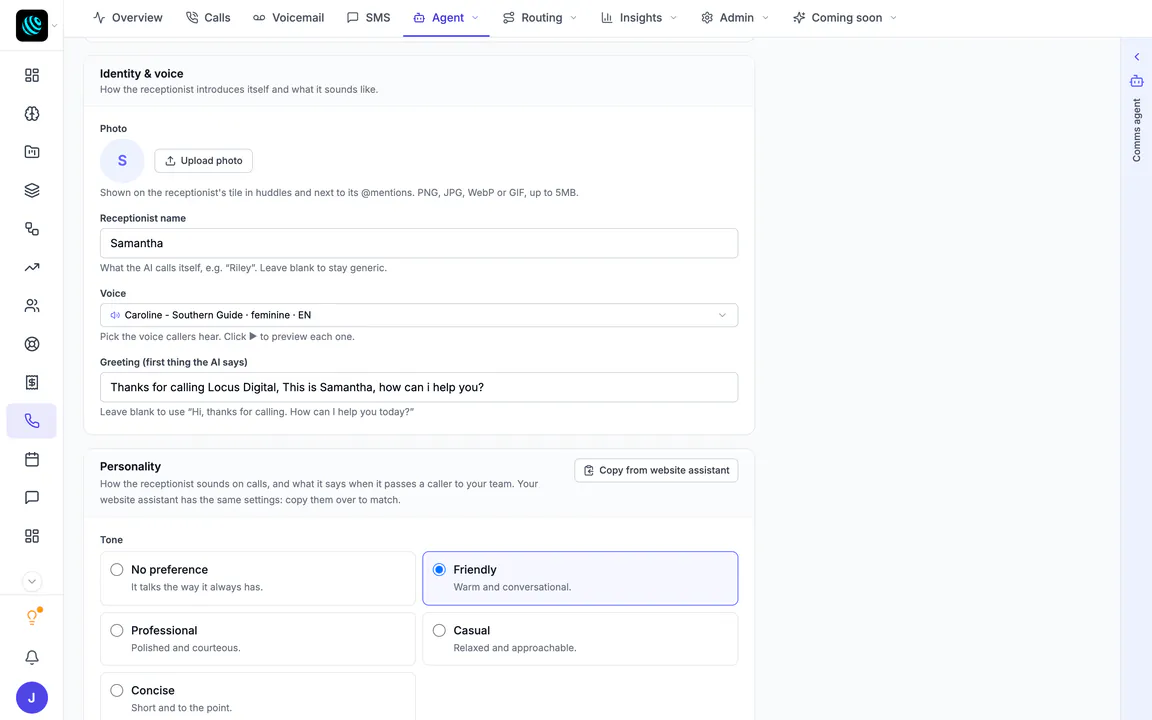Select the Professional tone option
This screenshot has height=720, width=1152.
coord(258,639)
